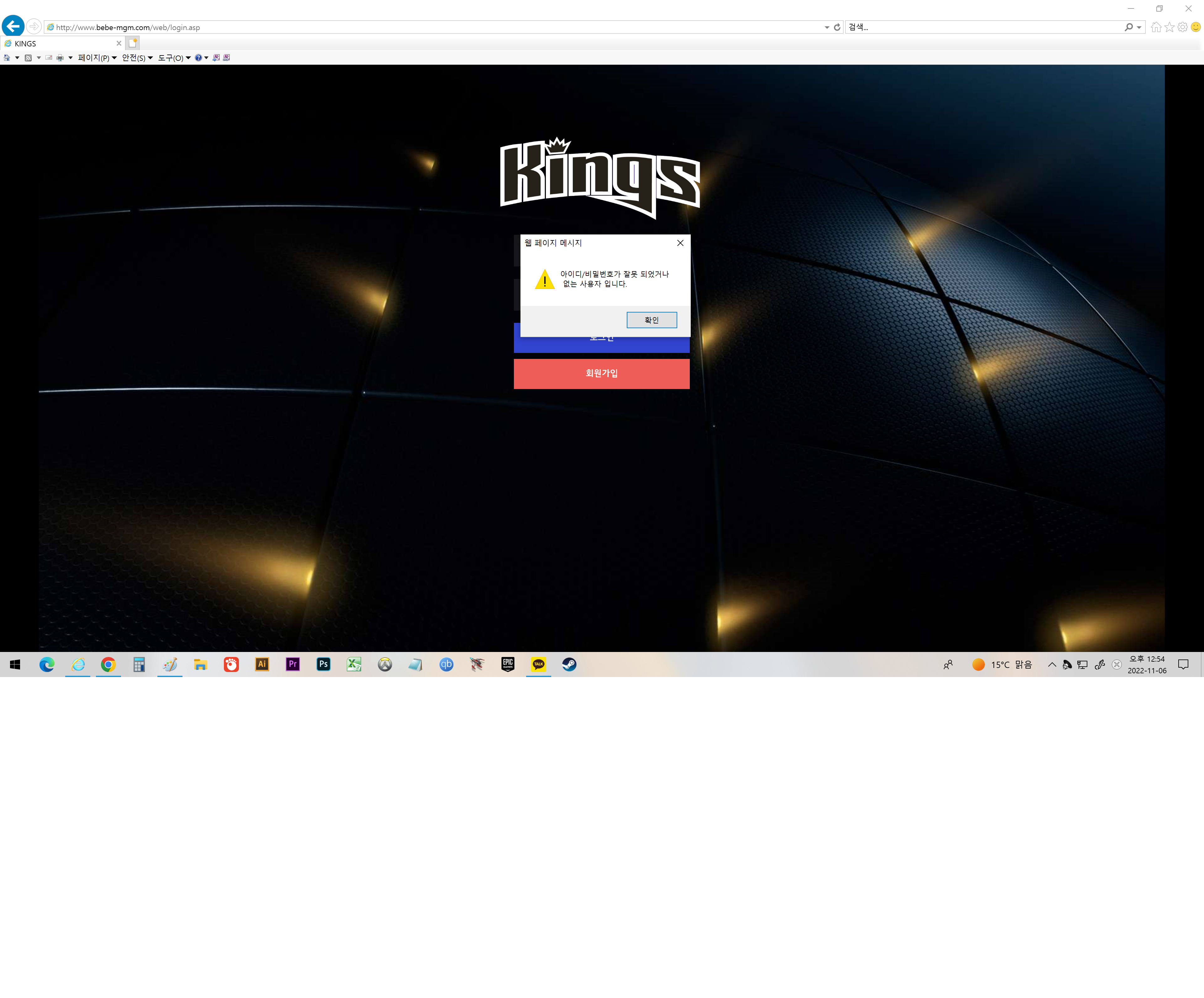Open the Notepad icon in taskbar
The image size is (1204, 998).
(416, 664)
